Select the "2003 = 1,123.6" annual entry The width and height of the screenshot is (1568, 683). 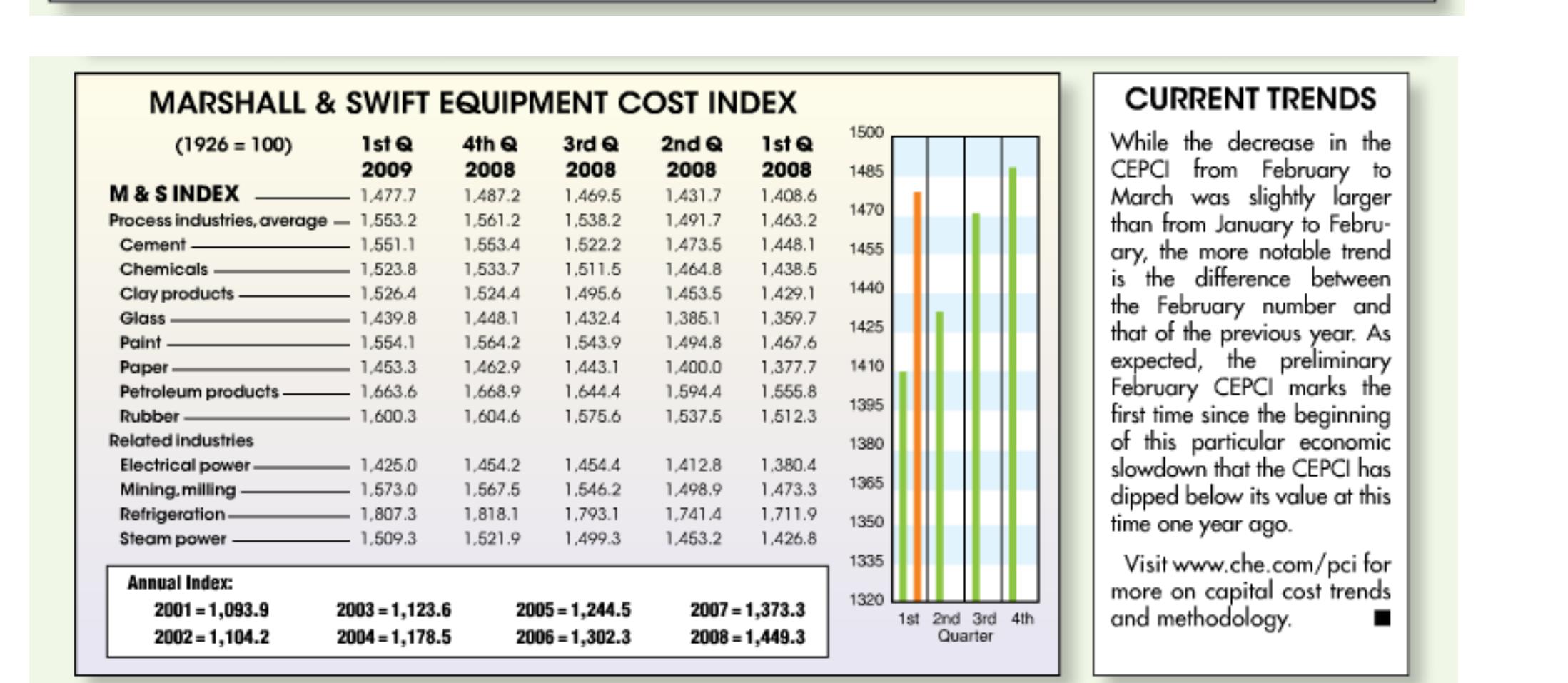point(394,610)
